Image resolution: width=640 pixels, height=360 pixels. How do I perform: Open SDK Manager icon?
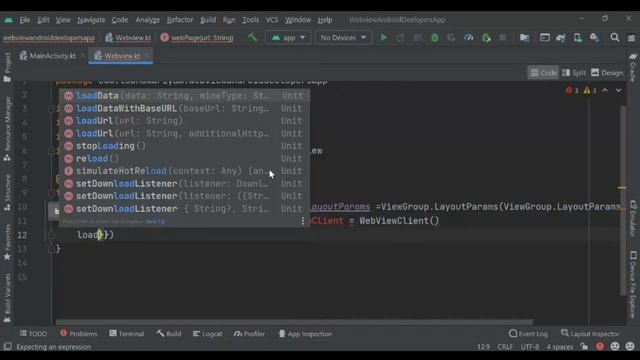[594, 38]
